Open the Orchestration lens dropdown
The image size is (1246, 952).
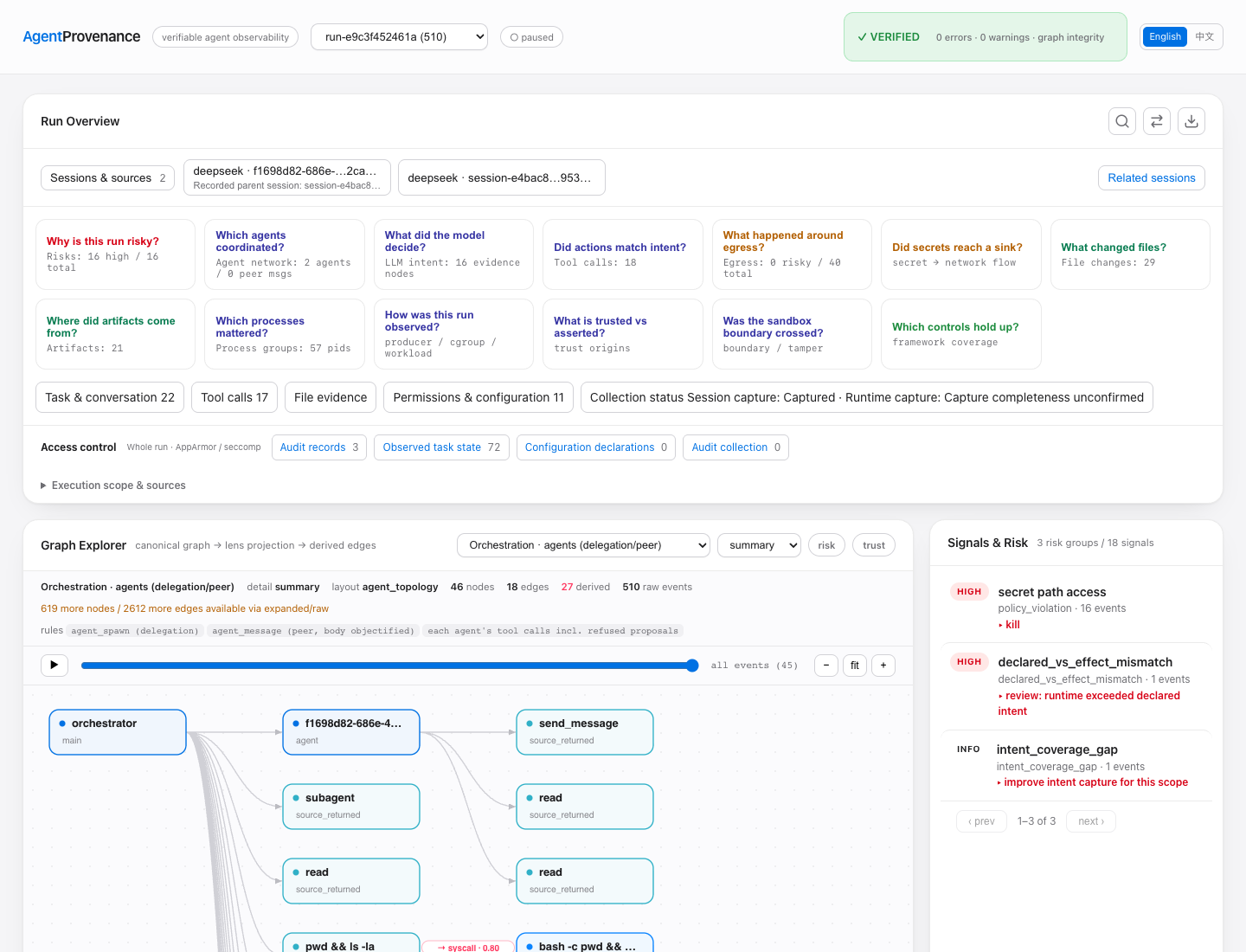(x=583, y=545)
